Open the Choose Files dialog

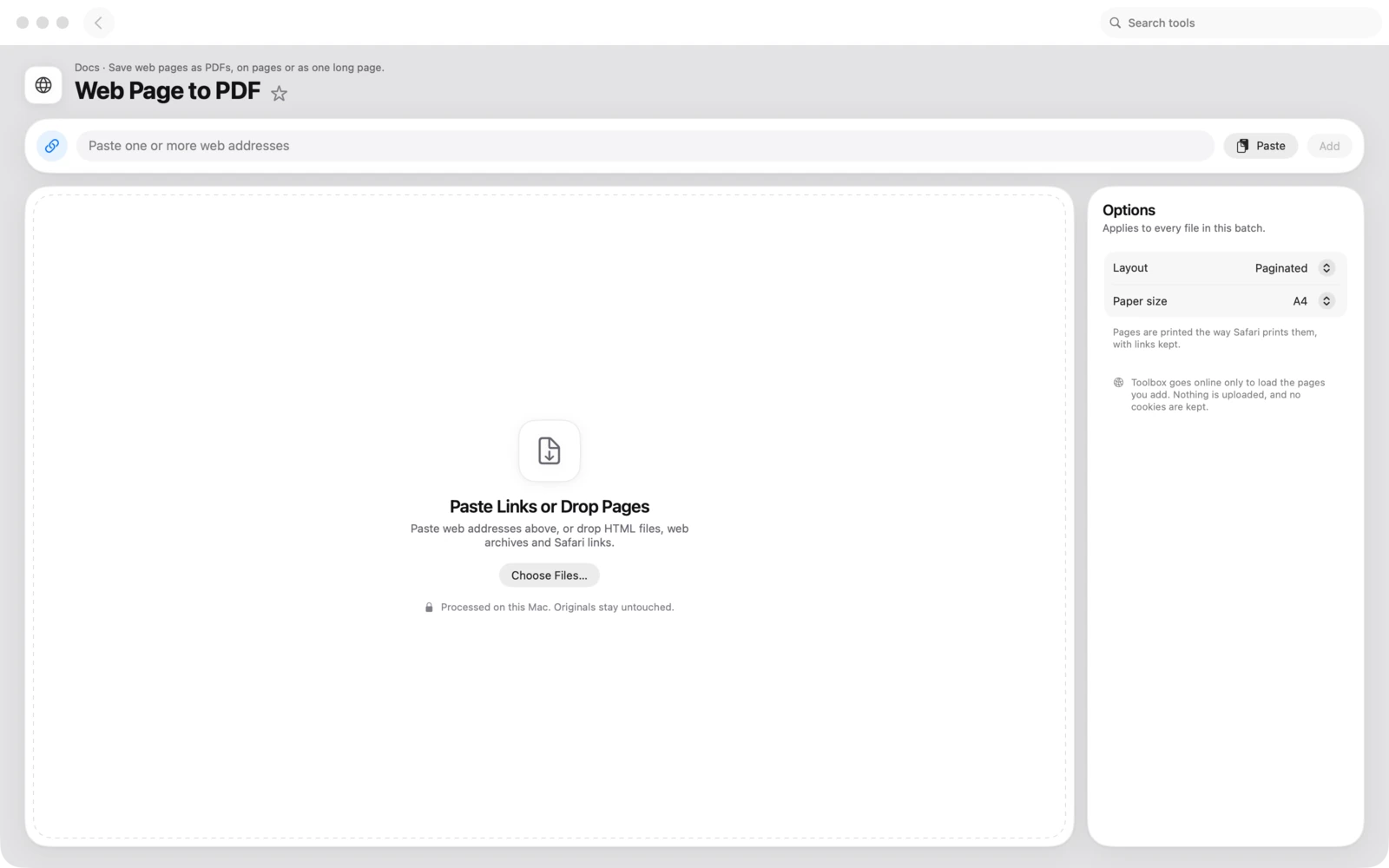[x=550, y=575]
